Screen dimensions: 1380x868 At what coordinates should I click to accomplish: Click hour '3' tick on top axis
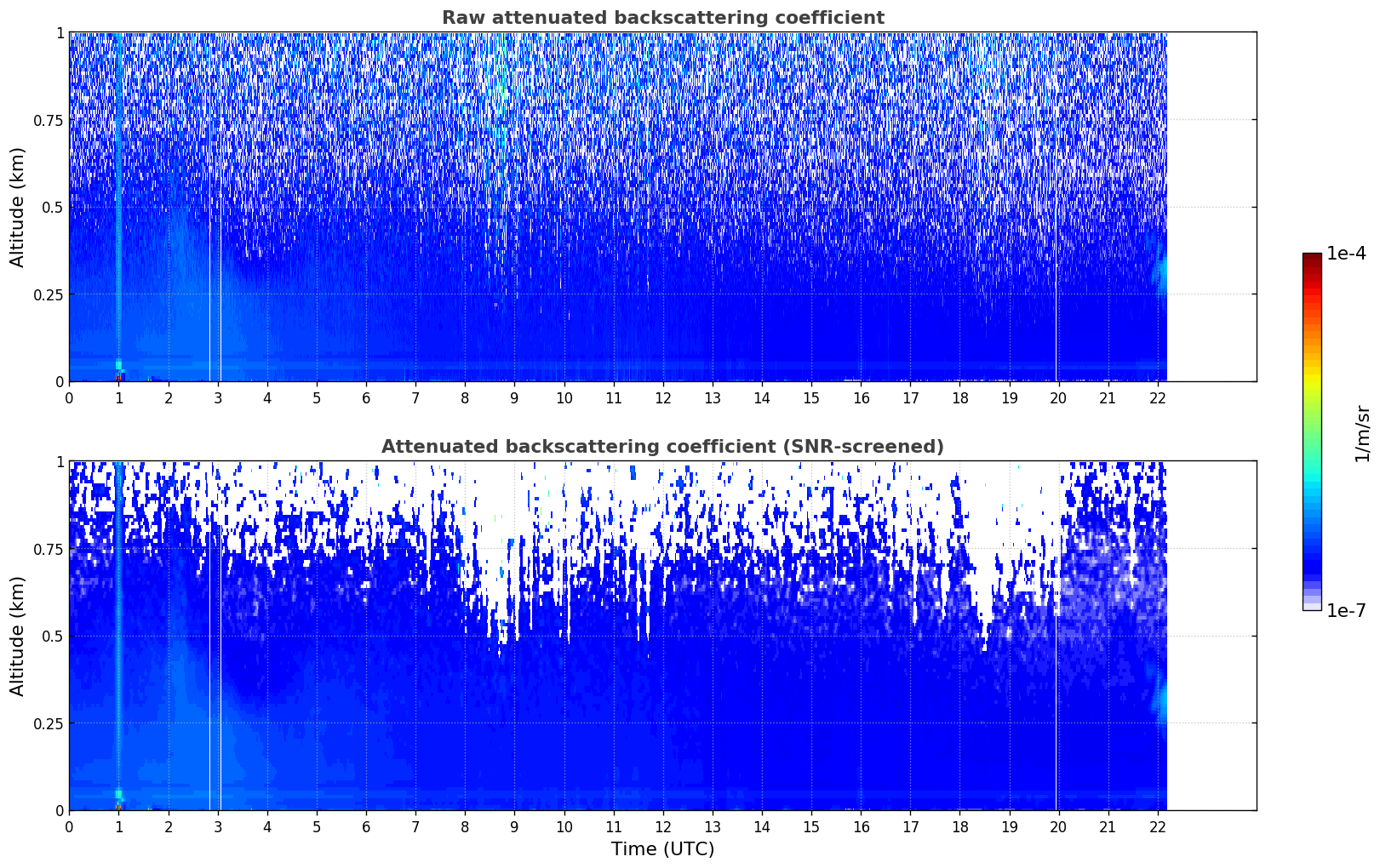point(217,397)
